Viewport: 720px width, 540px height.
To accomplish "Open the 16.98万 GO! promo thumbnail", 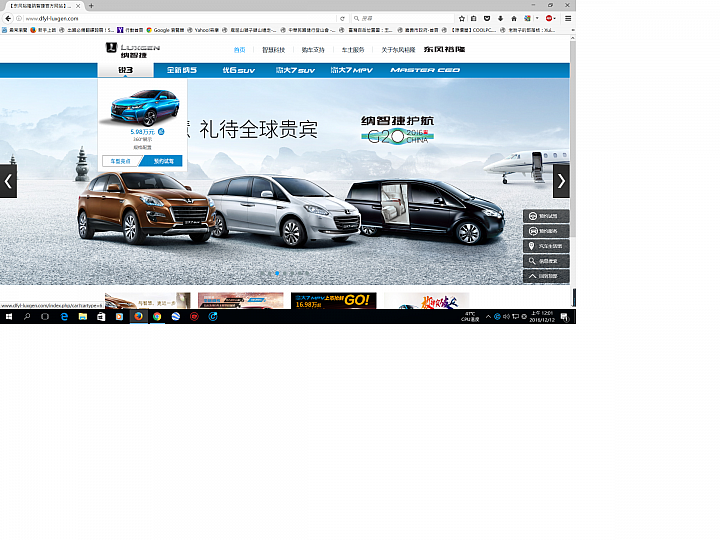I will coord(333,301).
